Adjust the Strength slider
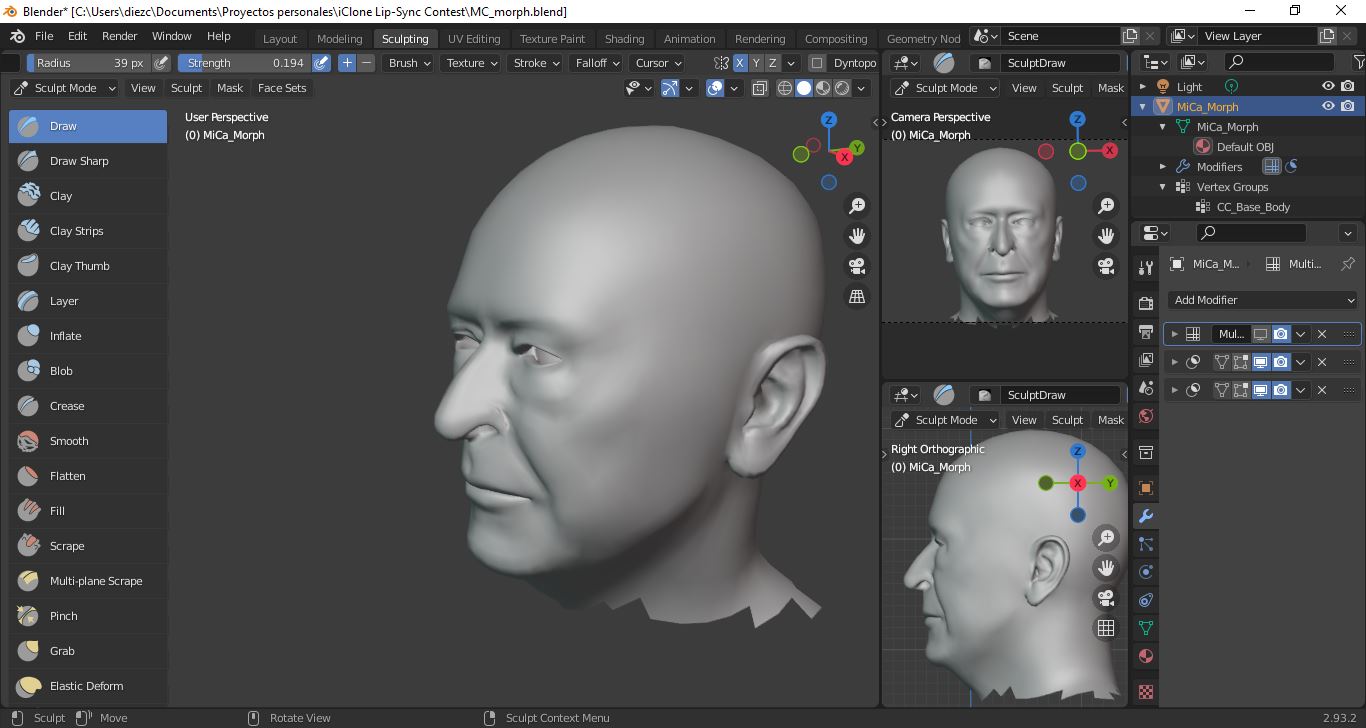The height and width of the screenshot is (728, 1366). [x=244, y=63]
